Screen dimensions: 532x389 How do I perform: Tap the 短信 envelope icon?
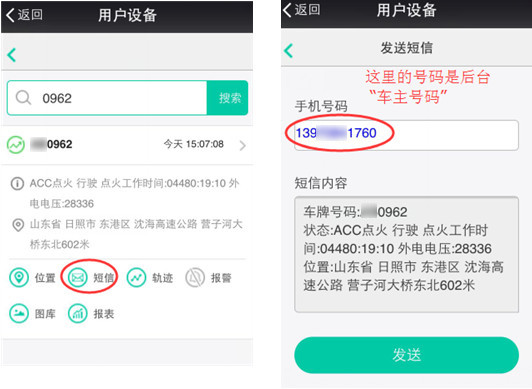pos(78,277)
